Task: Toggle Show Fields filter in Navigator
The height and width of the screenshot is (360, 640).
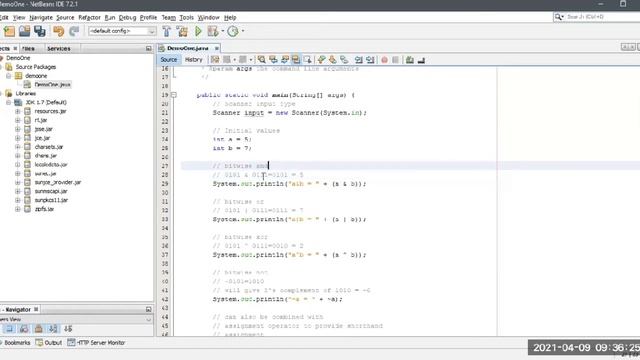Action: 9,329
